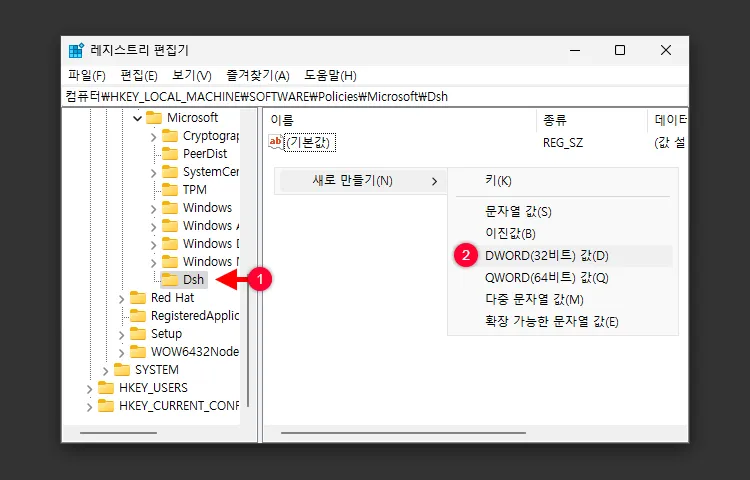Select the Red Hat key label

(173, 298)
